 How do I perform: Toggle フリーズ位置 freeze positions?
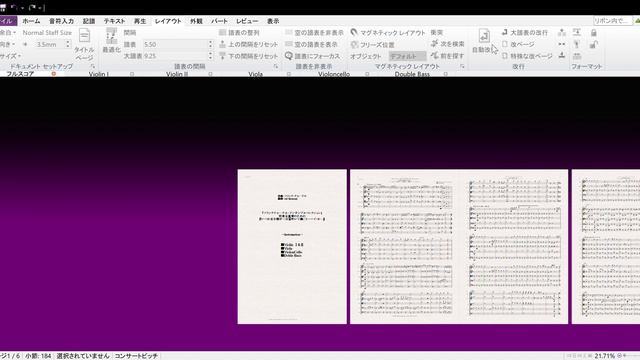coord(373,44)
